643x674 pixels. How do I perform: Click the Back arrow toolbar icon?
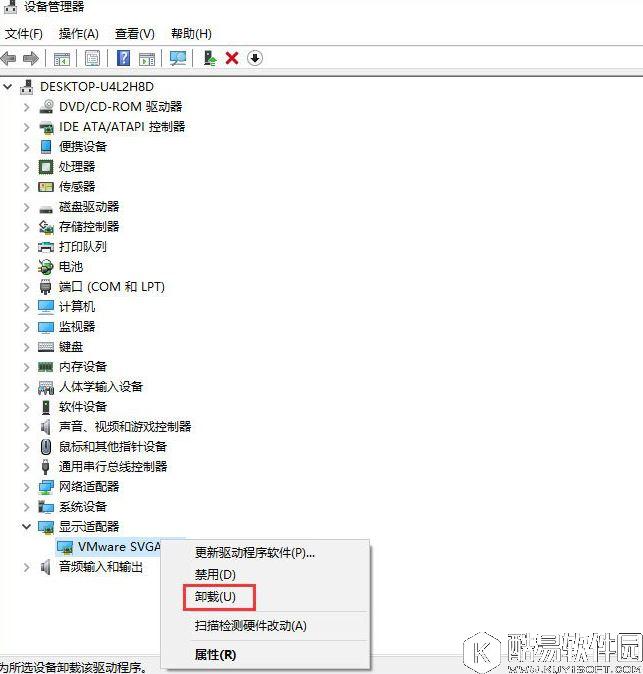(9, 58)
